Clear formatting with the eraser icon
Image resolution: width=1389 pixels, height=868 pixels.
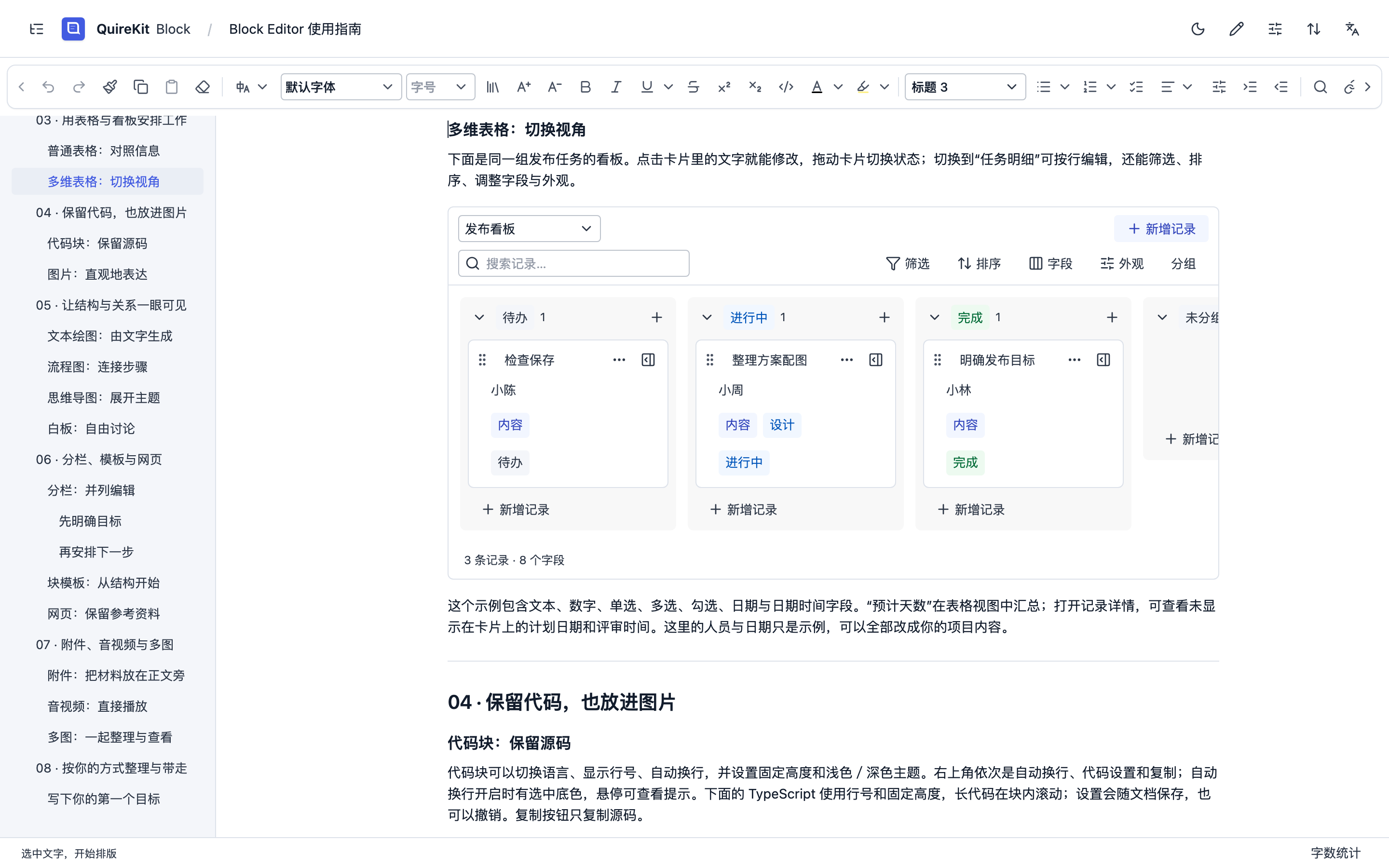(203, 87)
